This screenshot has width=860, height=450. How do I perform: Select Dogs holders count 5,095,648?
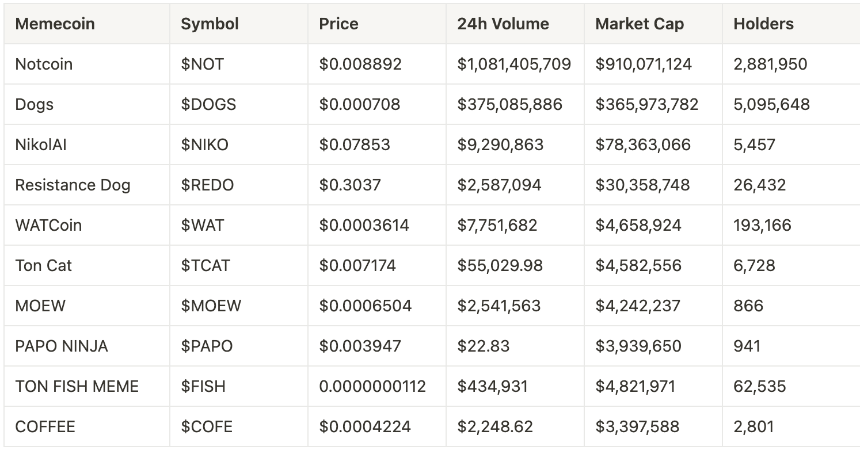(771, 104)
